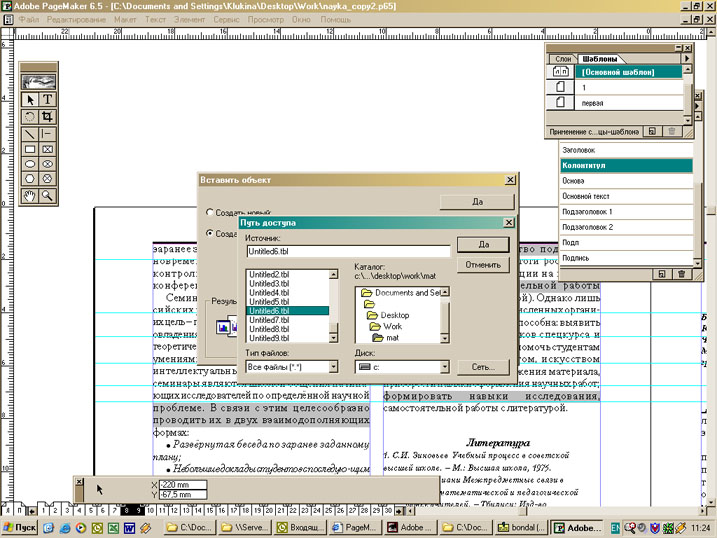Open the Сервис menu
Image resolution: width=717 pixels, height=538 pixels.
pyautogui.click(x=226, y=20)
